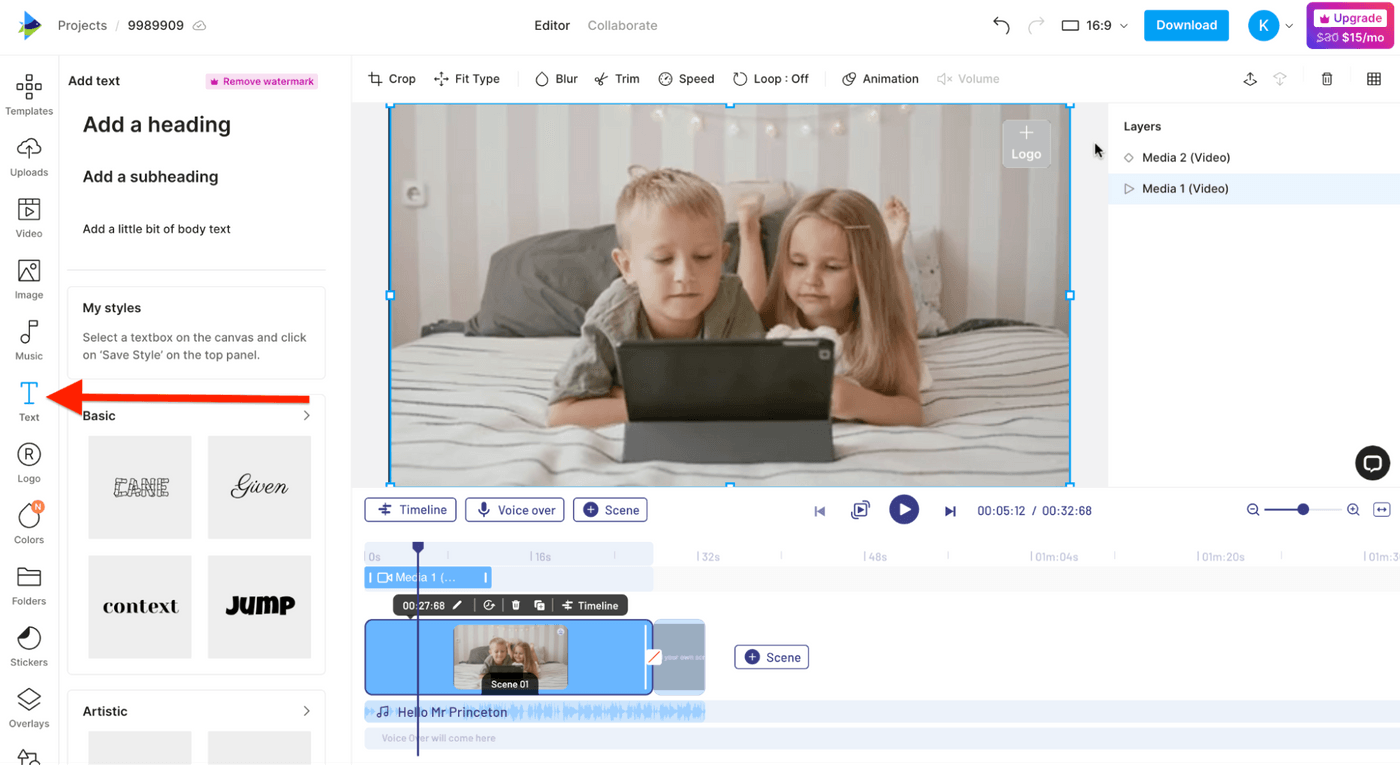Open the chat support bubble

[x=1372, y=463]
